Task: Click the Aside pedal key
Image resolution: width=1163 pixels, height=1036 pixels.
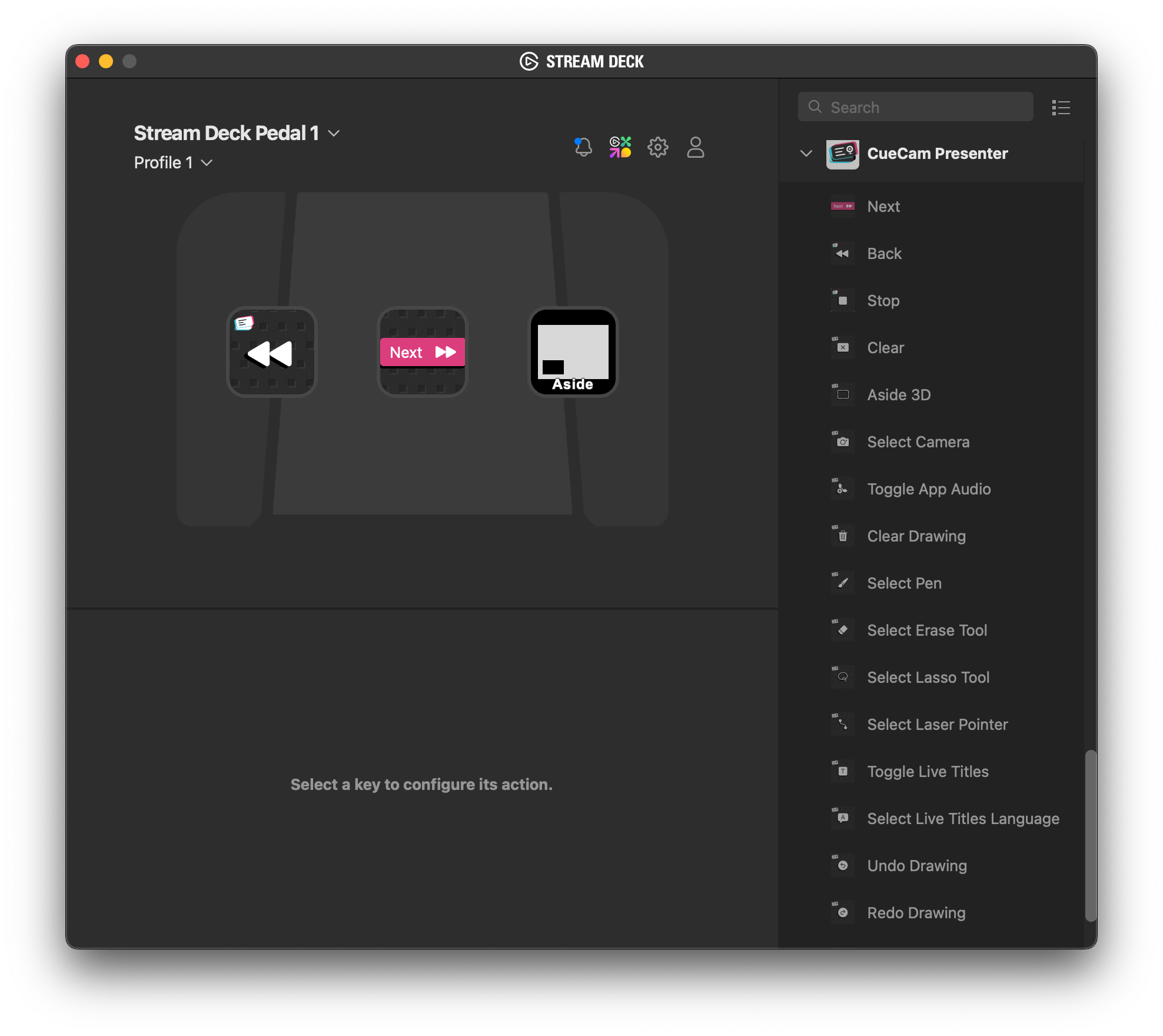Action: pos(573,352)
